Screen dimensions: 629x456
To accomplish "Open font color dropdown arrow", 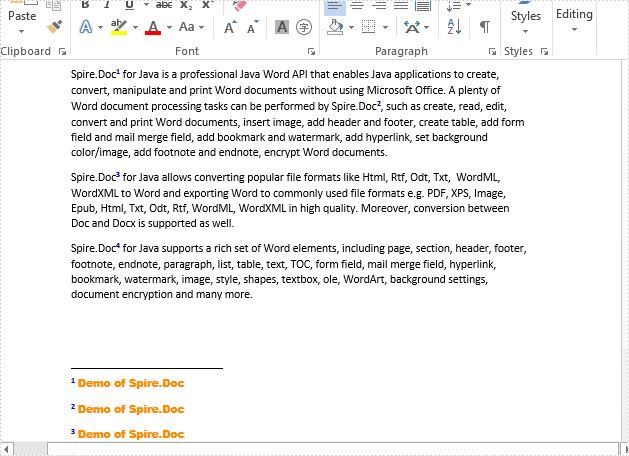I will (x=170, y=27).
